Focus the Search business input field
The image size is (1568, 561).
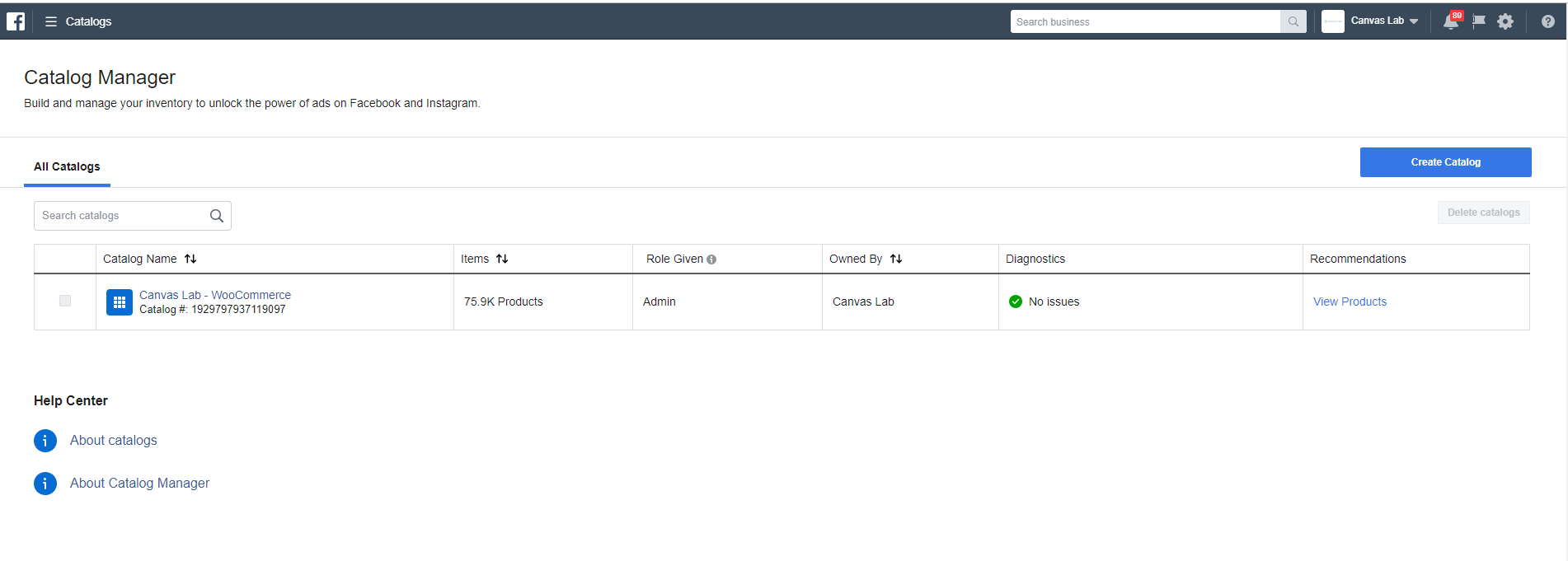tap(1145, 21)
